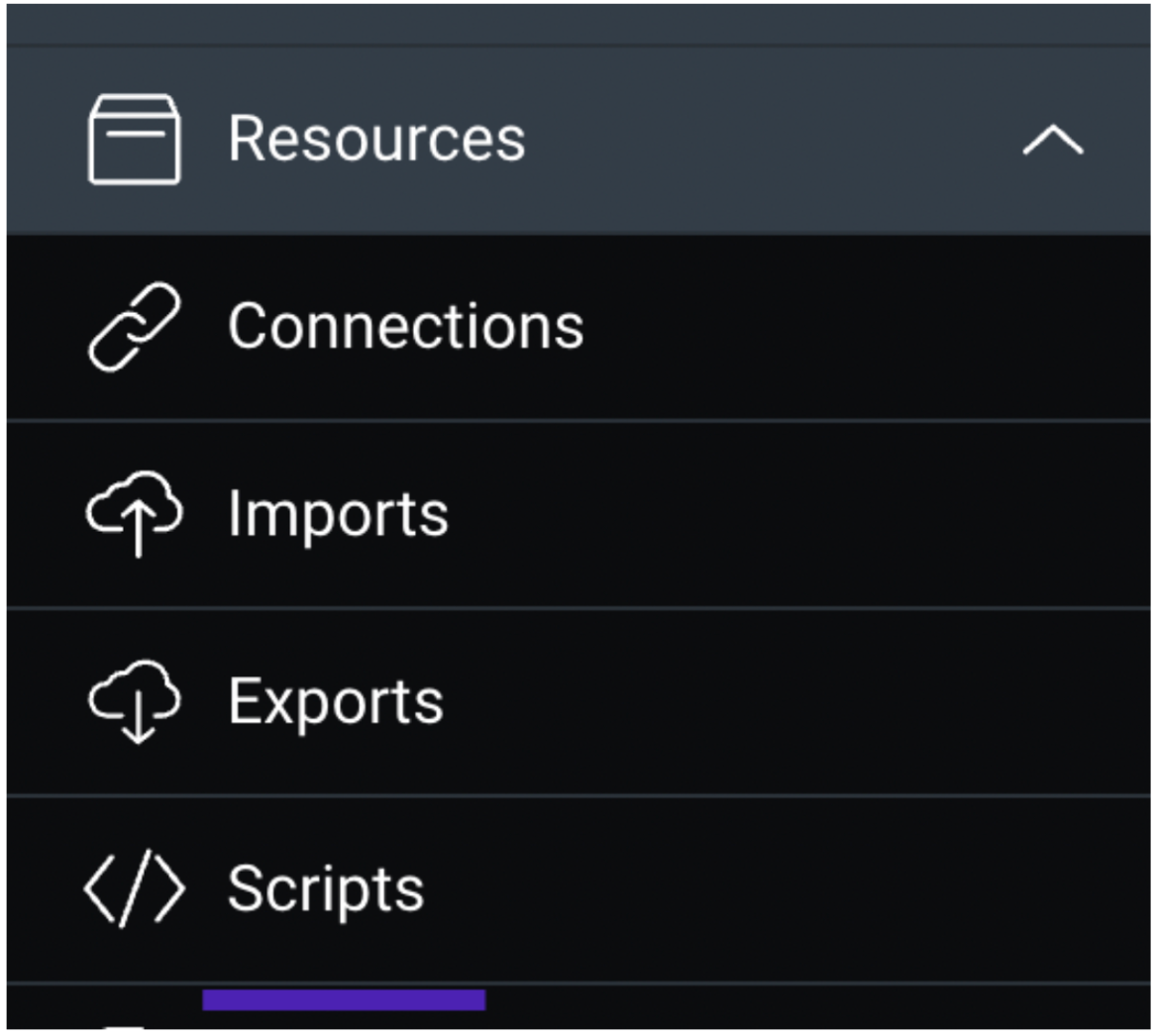Image resolution: width=1155 pixels, height=1036 pixels.
Task: Click the Scripts code-brackets icon
Action: tap(134, 888)
